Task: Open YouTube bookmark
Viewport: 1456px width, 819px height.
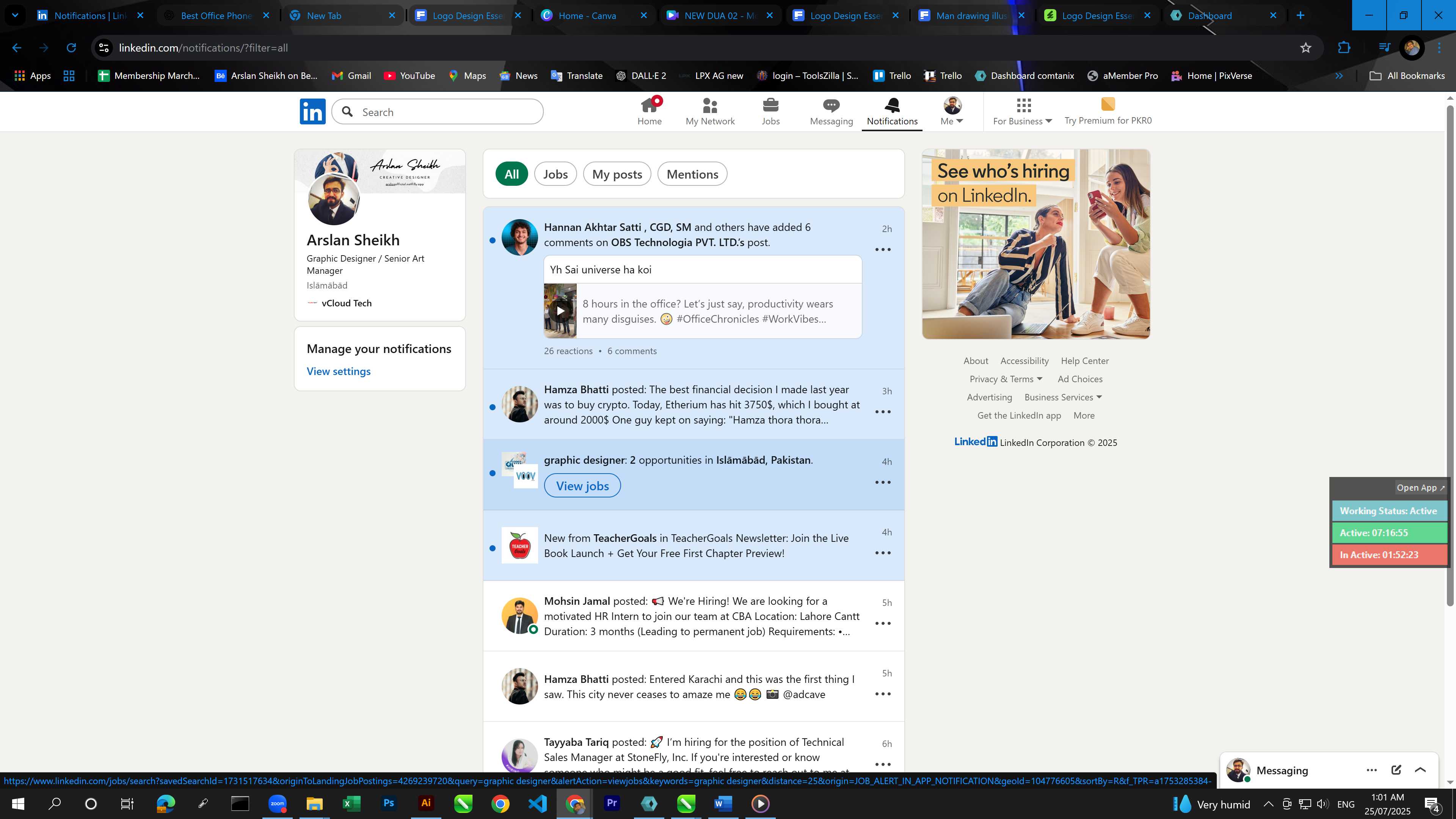Action: coord(409,76)
